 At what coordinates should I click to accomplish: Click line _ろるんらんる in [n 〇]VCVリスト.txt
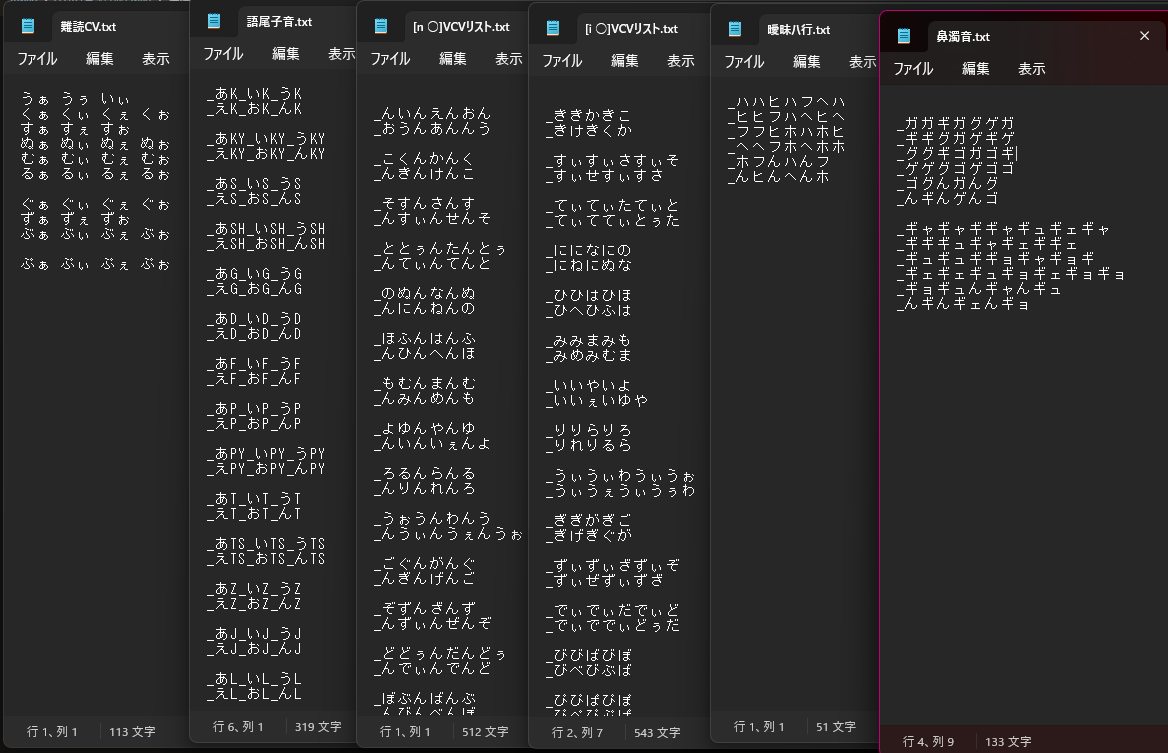425,474
